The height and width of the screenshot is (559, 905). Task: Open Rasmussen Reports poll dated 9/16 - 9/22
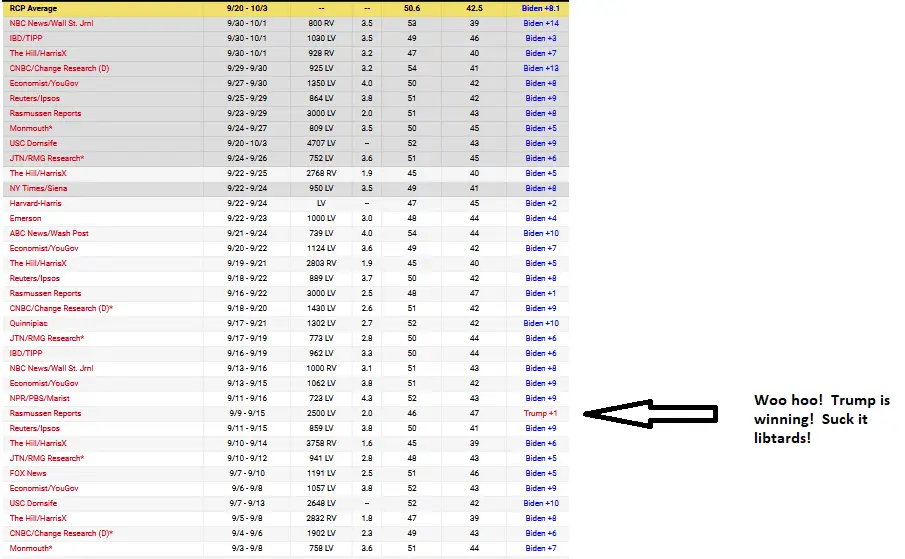point(46,293)
